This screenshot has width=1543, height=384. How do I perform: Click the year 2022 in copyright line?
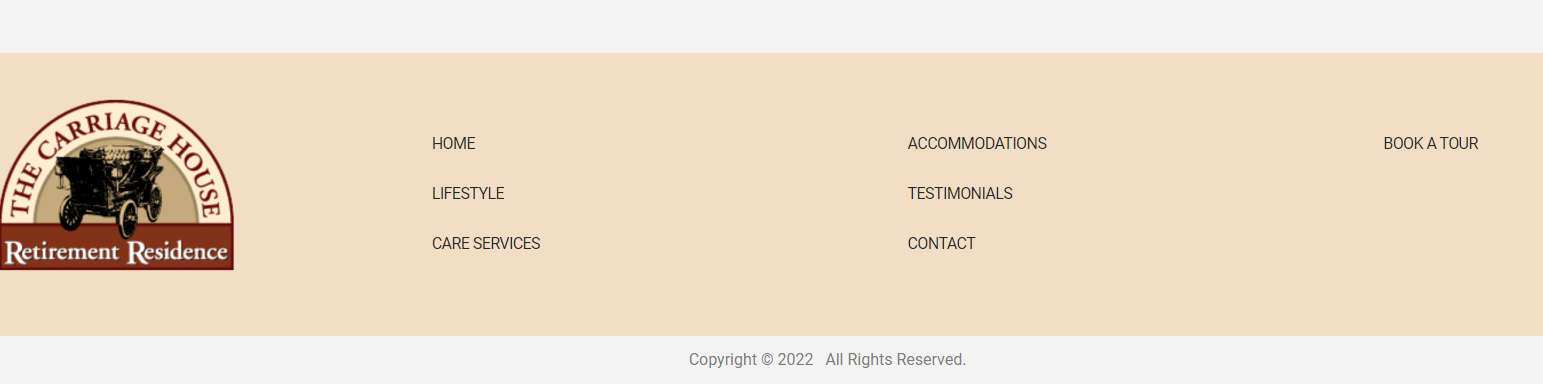click(x=796, y=360)
